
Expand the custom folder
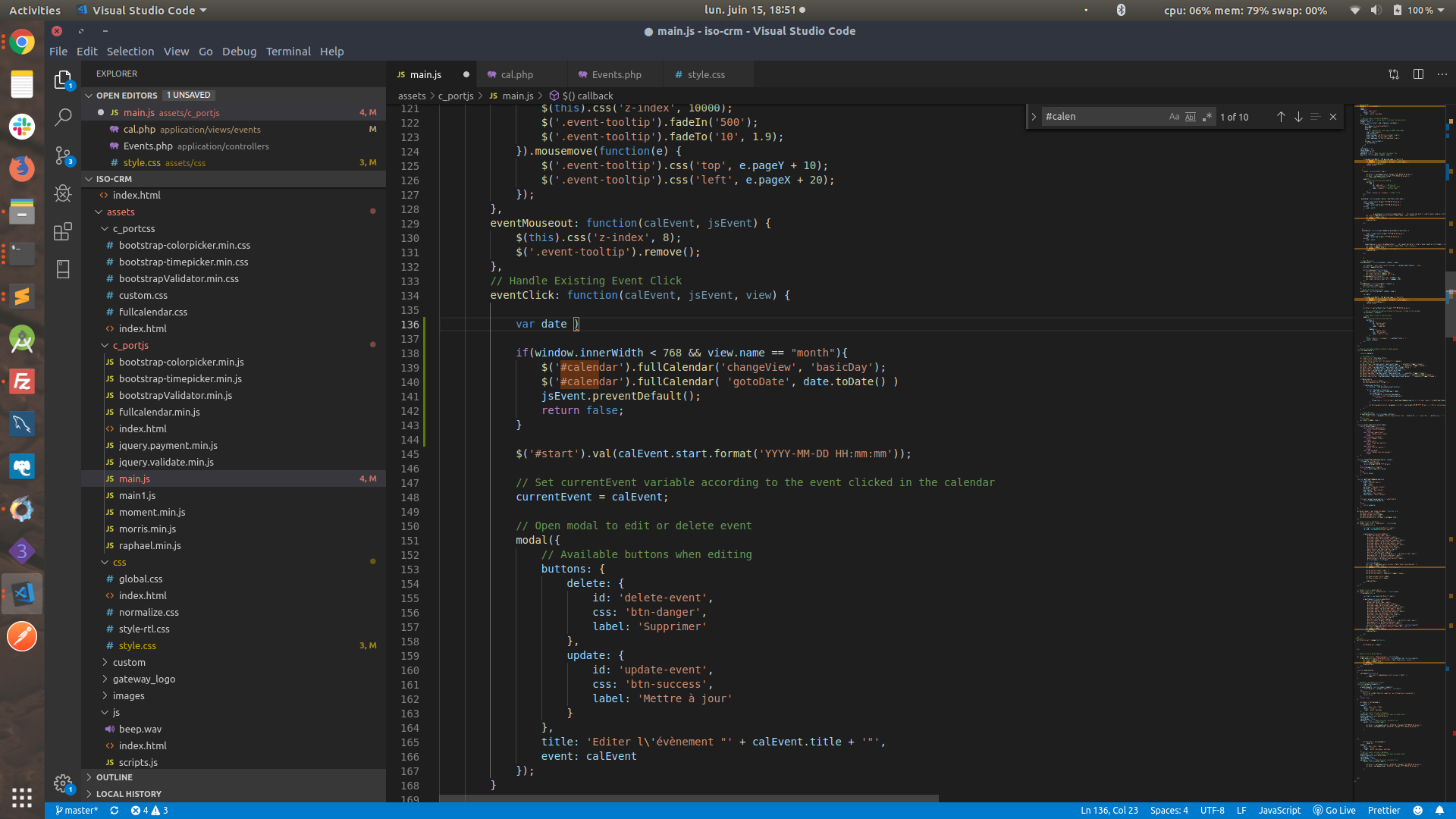129,662
